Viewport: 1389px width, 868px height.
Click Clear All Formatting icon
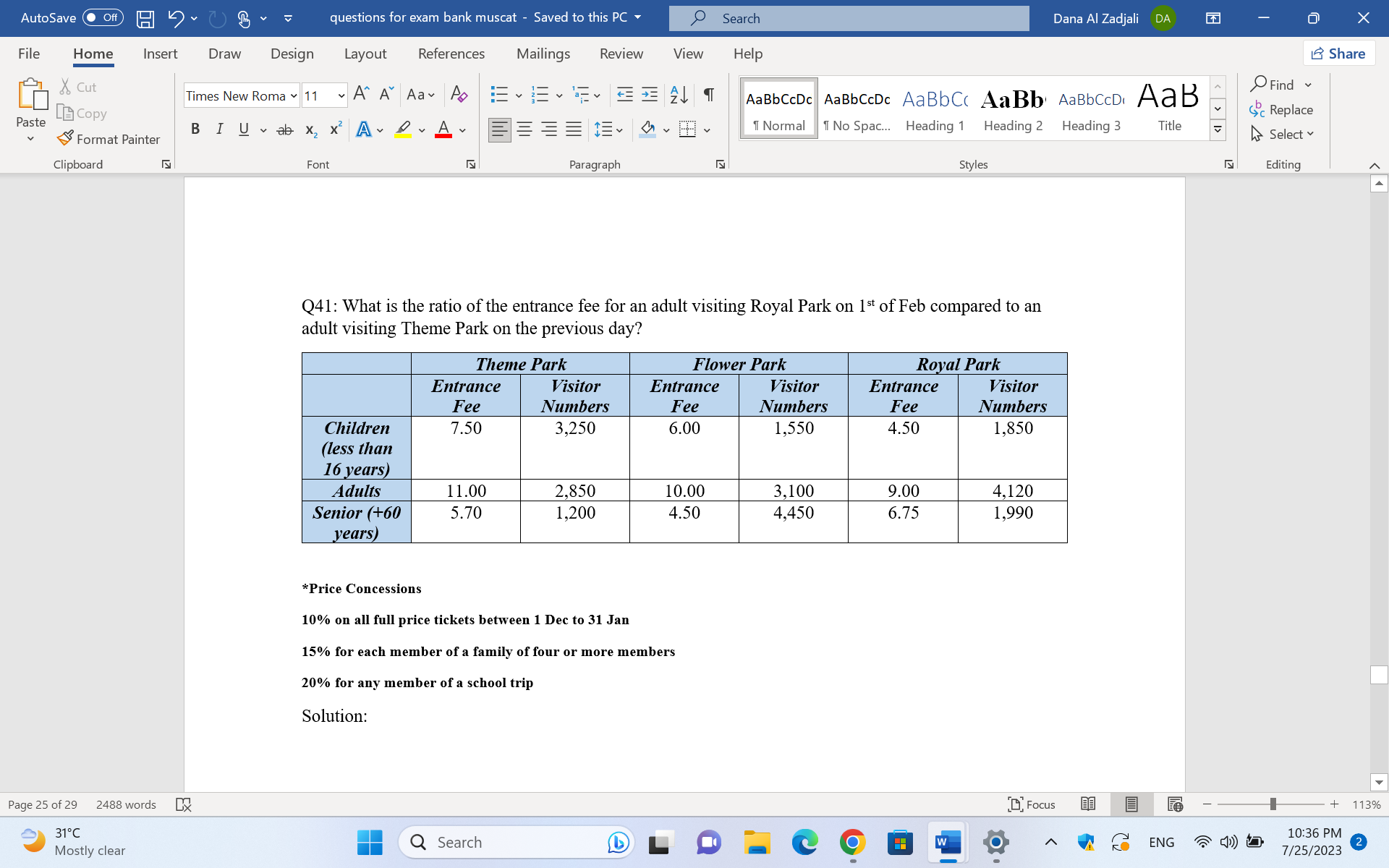[459, 94]
